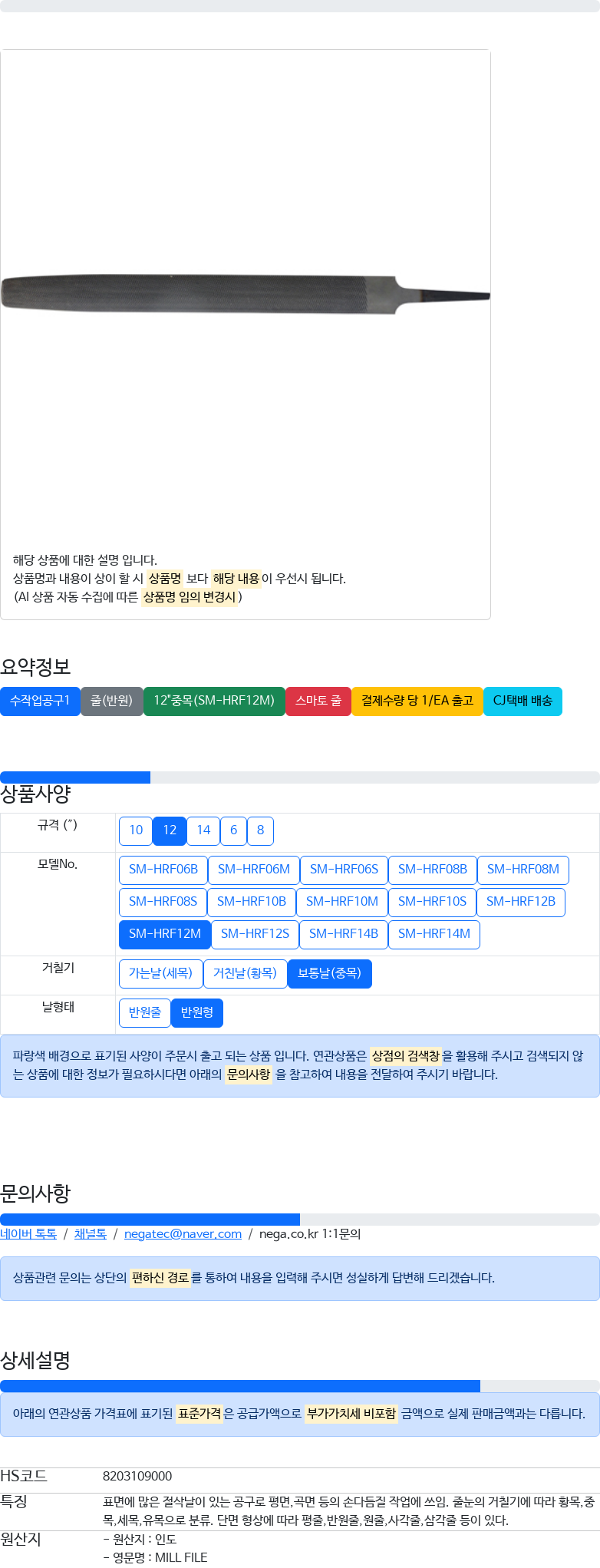600x1568 pixels.
Task: Select 가는날(세목) roughness option
Action: (160, 973)
